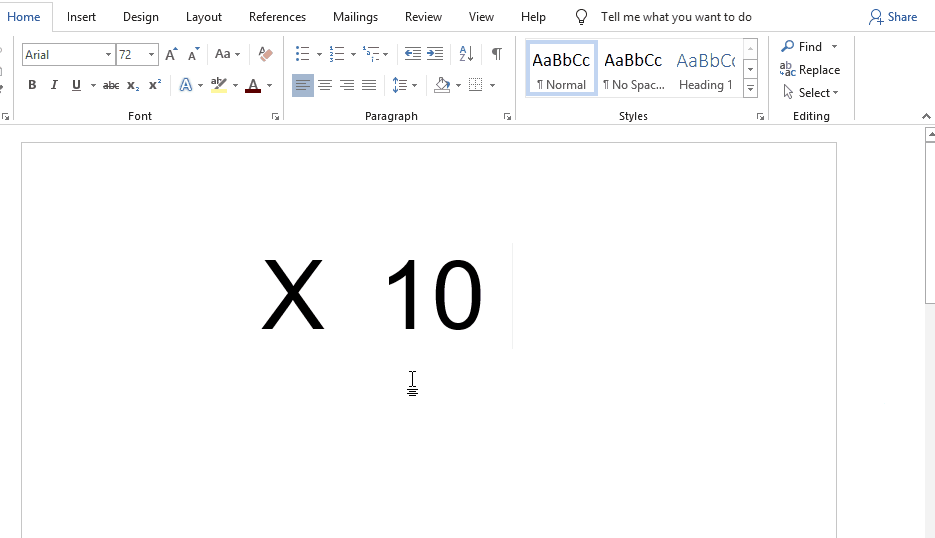Open Home ribbon tab
The image size is (935, 538).
(x=24, y=17)
